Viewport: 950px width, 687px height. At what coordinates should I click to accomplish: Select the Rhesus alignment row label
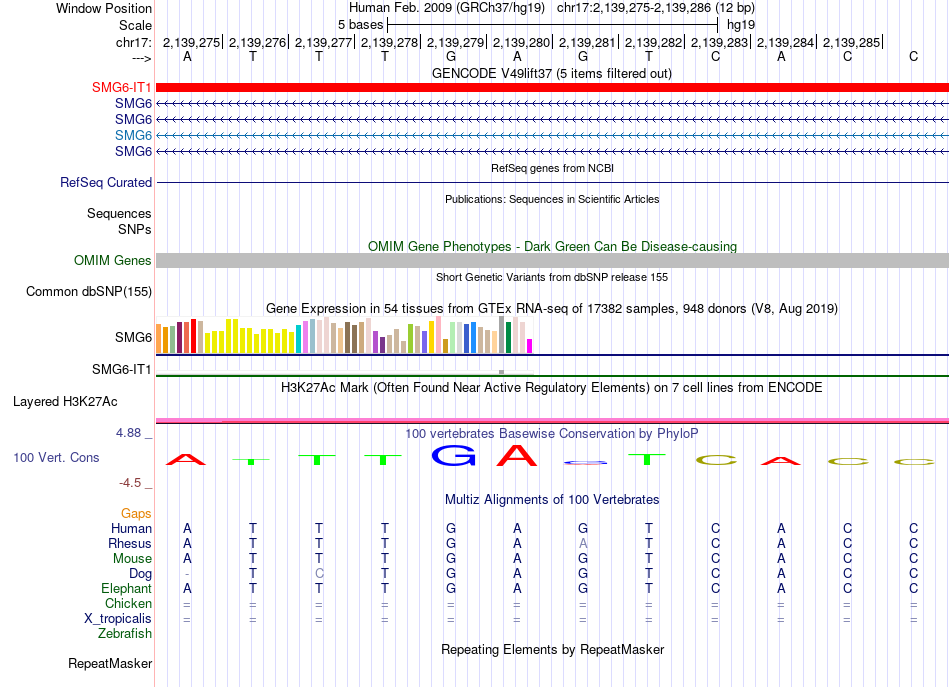[x=130, y=543]
